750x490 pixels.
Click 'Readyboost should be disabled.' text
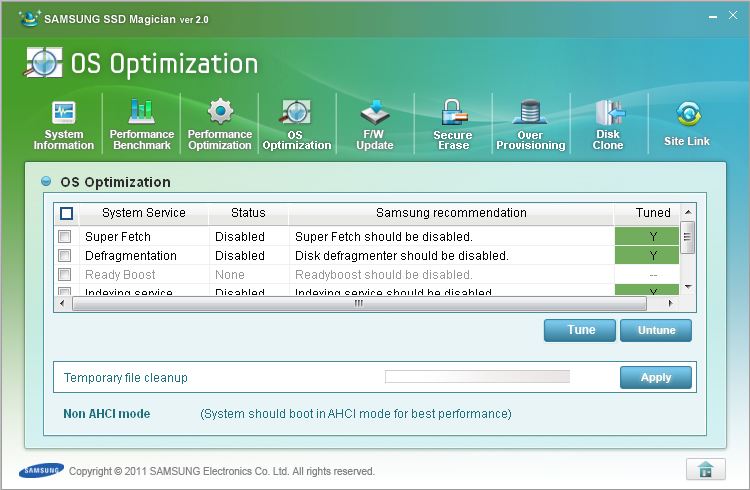(384, 275)
